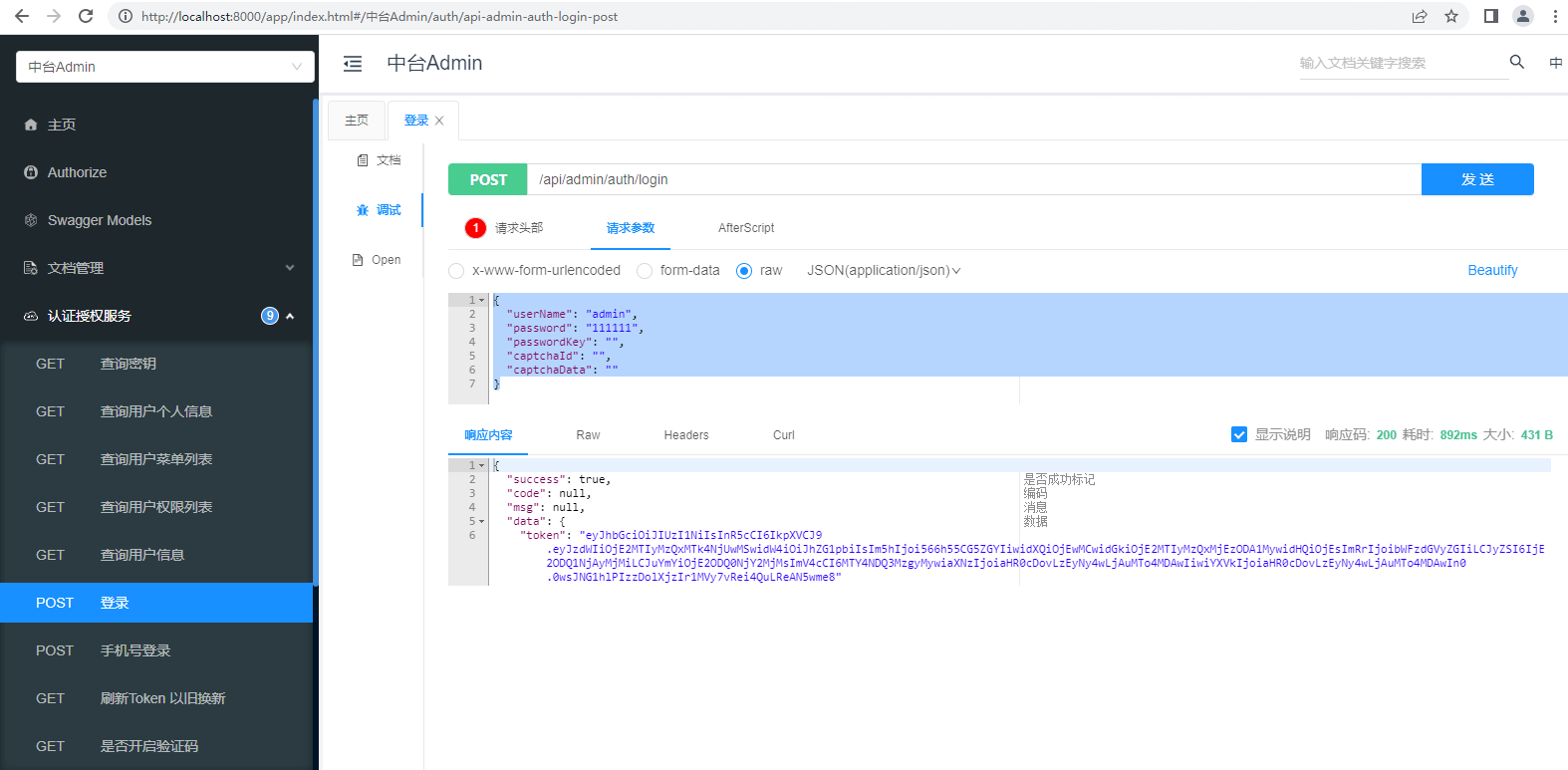Open the browser three-dot menu
1568x770 pixels.
(x=1555, y=16)
